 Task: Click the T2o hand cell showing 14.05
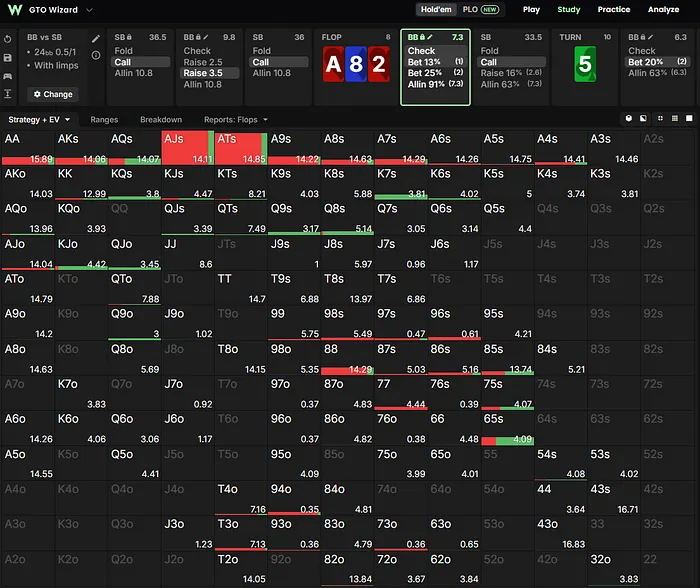coord(241,568)
